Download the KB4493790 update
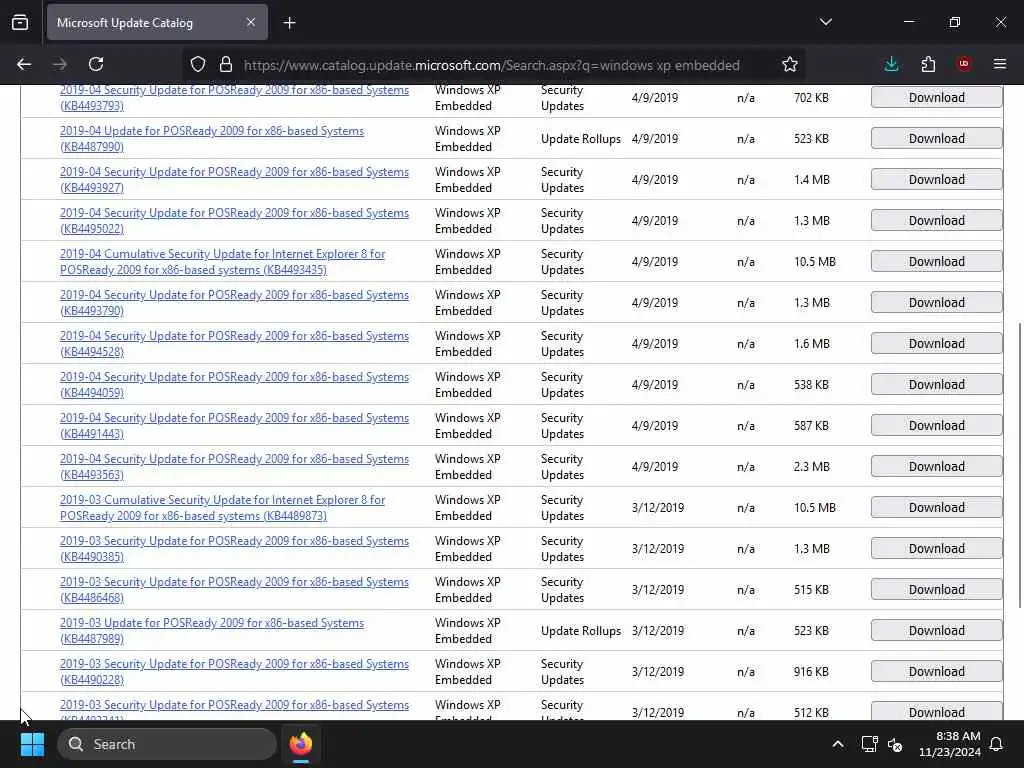This screenshot has width=1024, height=768. (x=936, y=302)
